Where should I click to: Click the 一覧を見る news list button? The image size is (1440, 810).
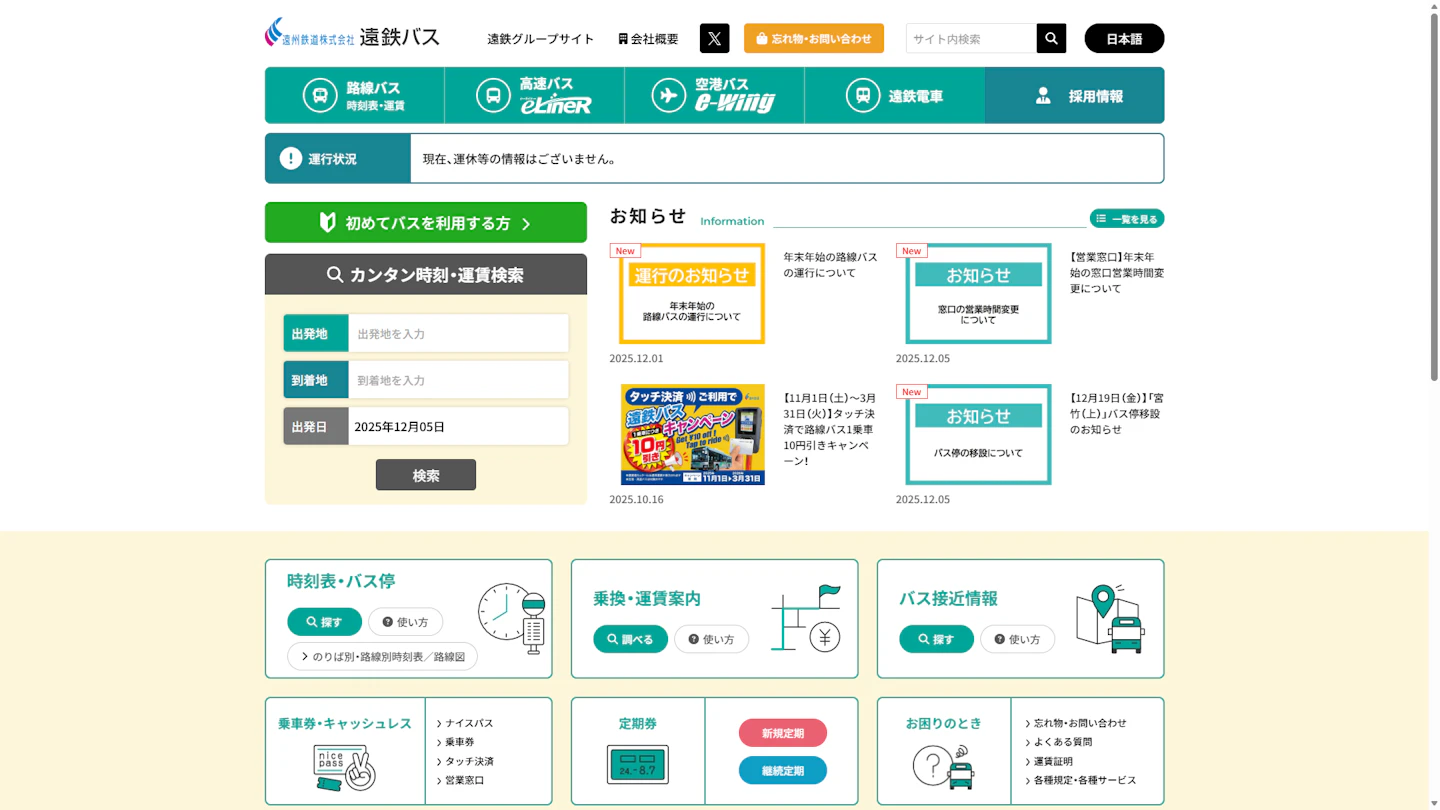1126,218
